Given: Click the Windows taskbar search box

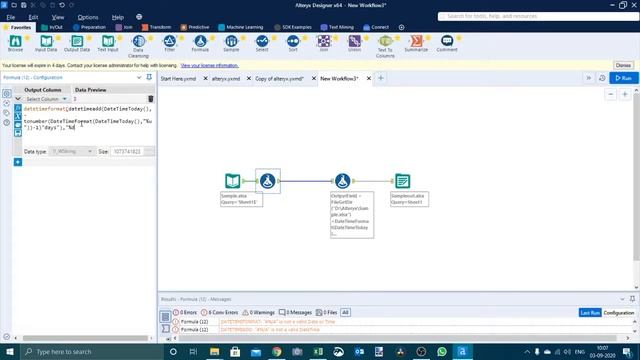Looking at the screenshot, I should (x=92, y=351).
